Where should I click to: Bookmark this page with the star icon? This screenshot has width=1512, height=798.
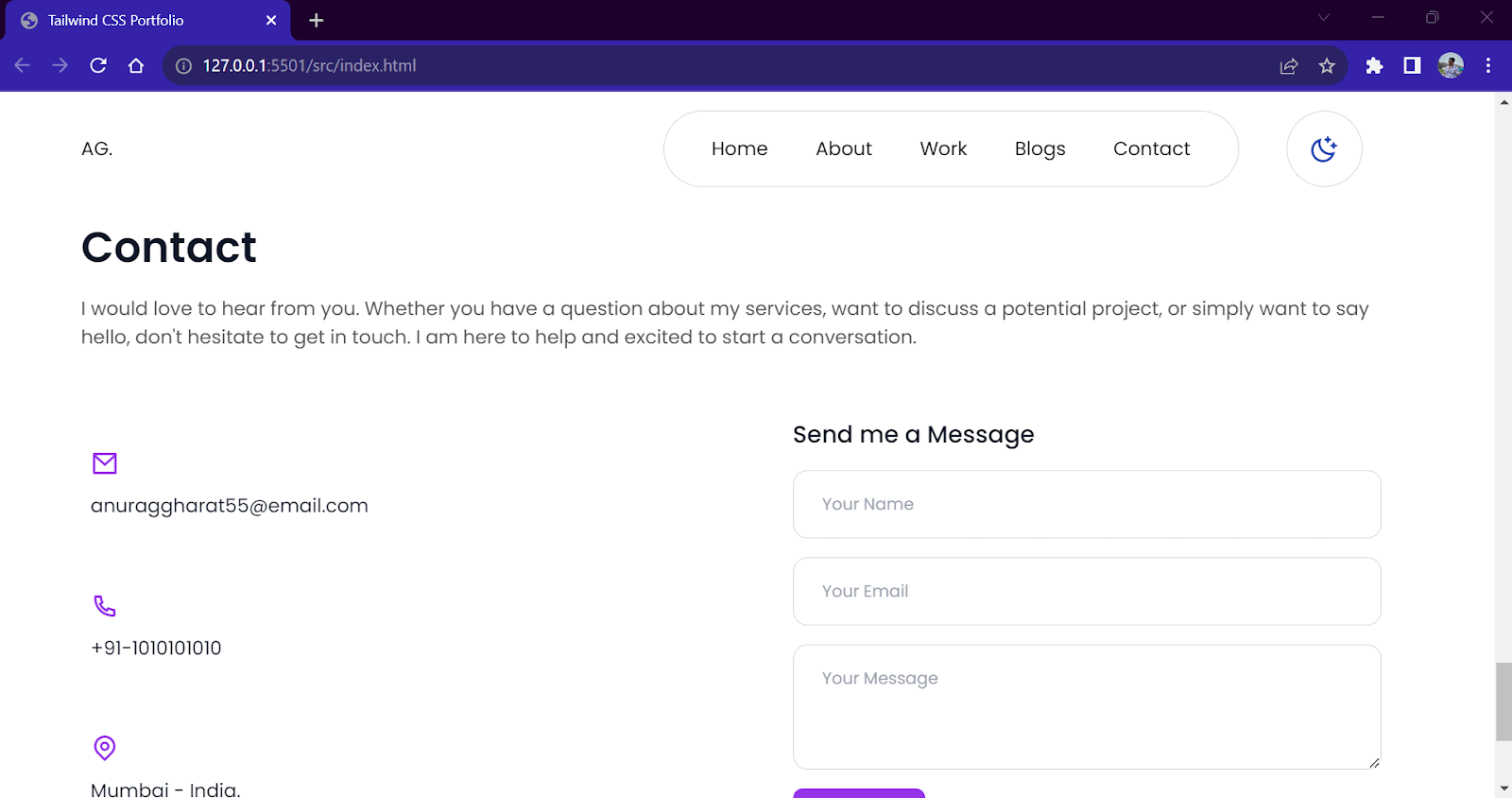click(x=1327, y=65)
